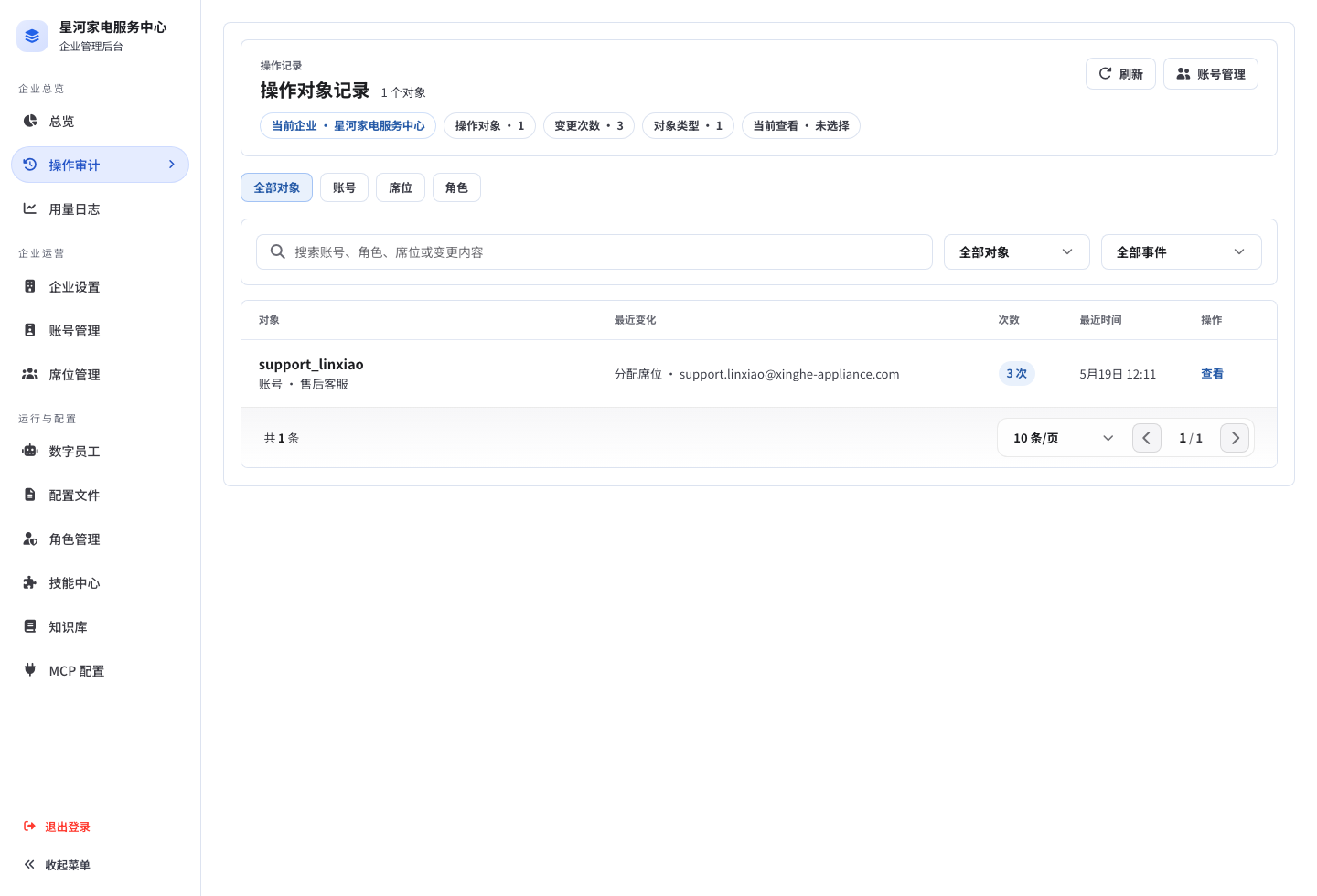
Task: Switch to the 角色 tab
Action: point(457,187)
